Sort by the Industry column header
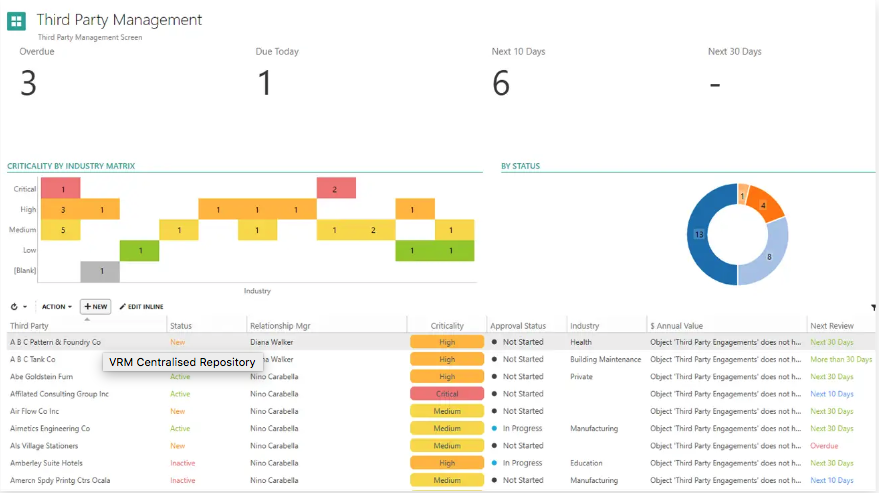Screen dimensions: 879x493 (x=584, y=326)
